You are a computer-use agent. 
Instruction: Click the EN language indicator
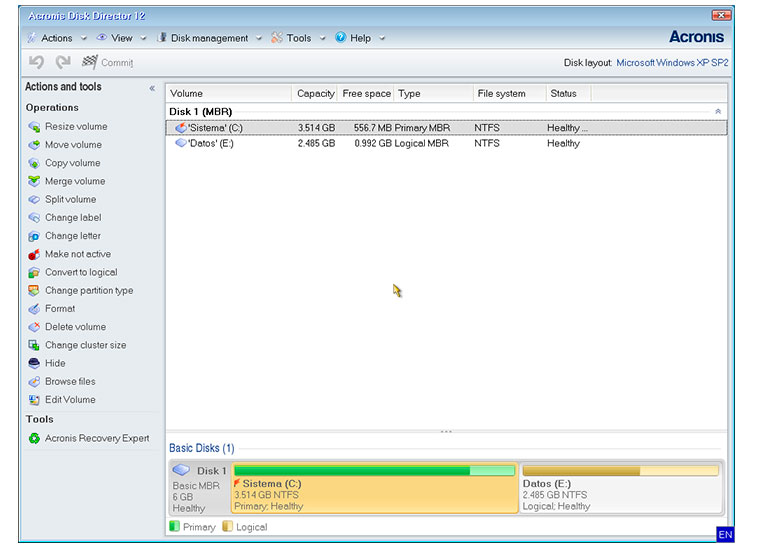click(x=725, y=534)
